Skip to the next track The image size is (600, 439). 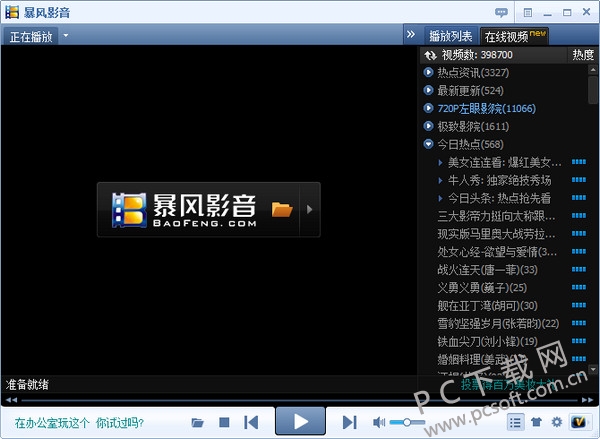(x=349, y=422)
